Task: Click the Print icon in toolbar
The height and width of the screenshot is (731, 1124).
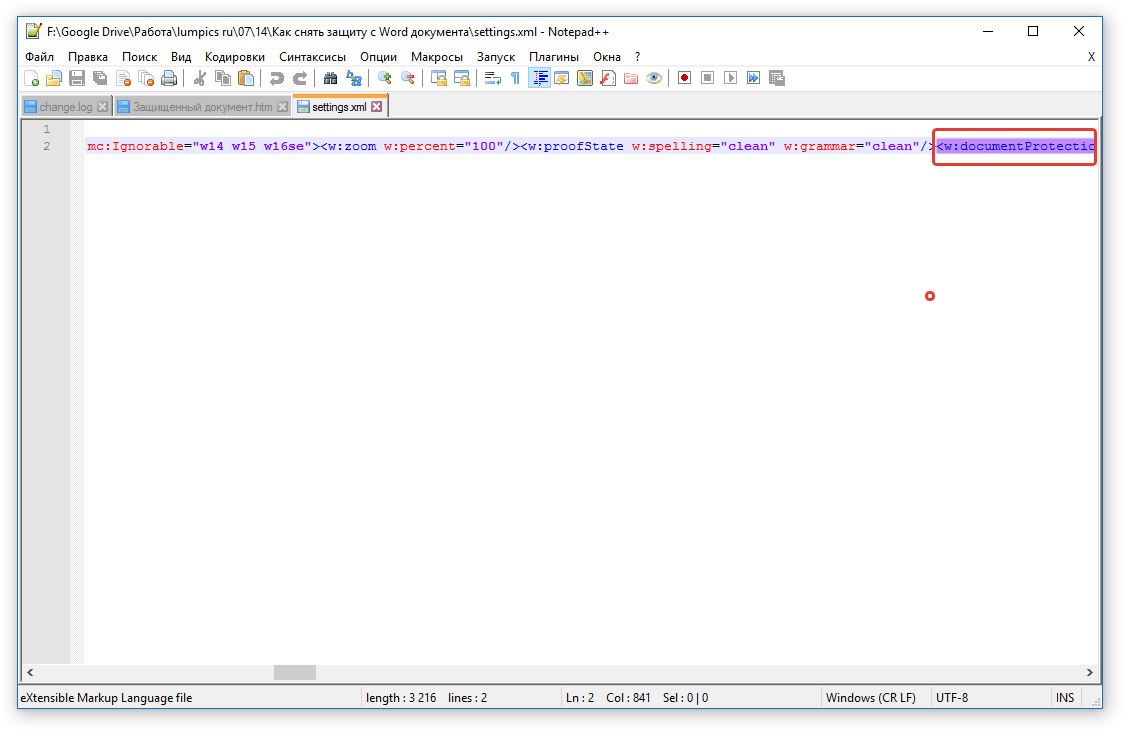Action: tap(169, 78)
